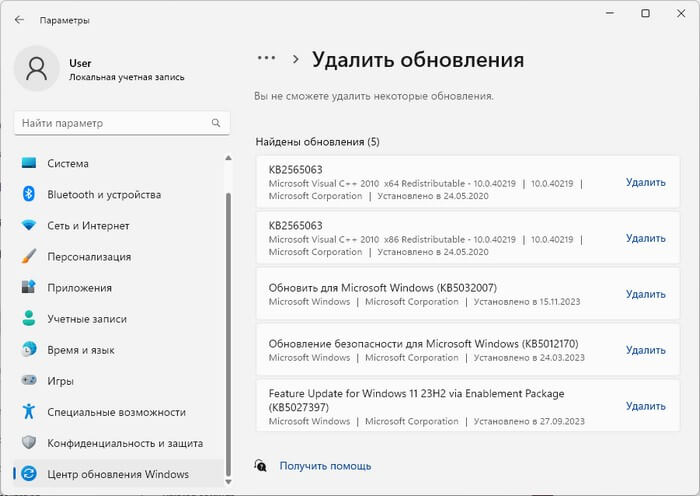The image size is (700, 496).
Task: Click the Персонализация brush icon
Action: point(29,256)
